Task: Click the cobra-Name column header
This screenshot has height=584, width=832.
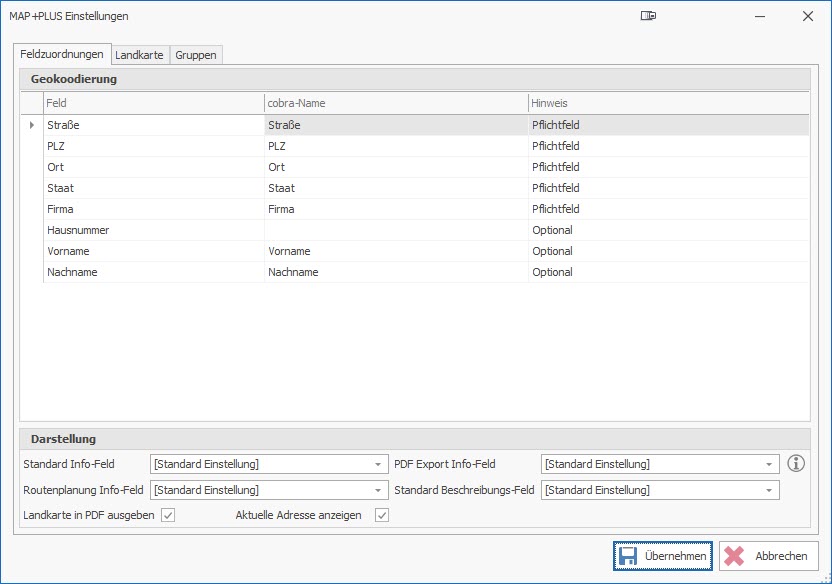Action: (x=396, y=103)
